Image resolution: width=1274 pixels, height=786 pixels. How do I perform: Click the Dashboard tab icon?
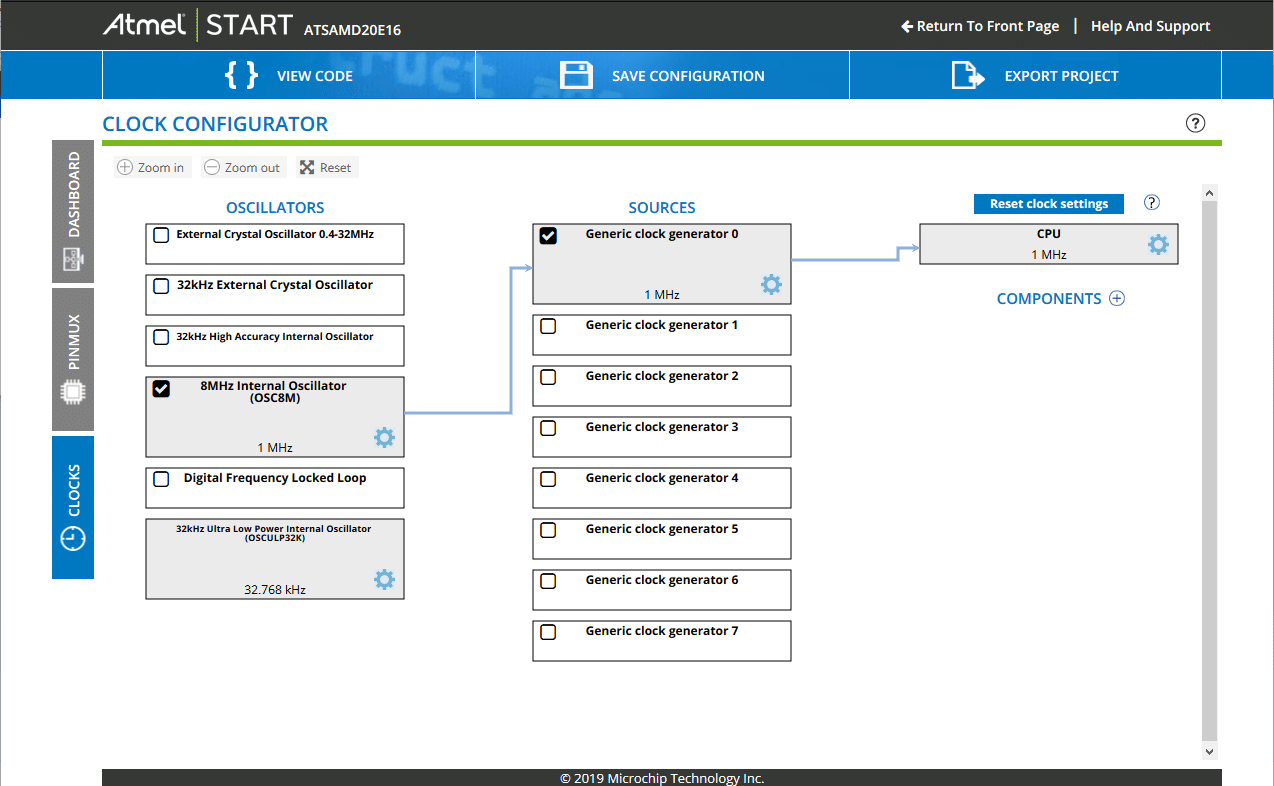[73, 262]
